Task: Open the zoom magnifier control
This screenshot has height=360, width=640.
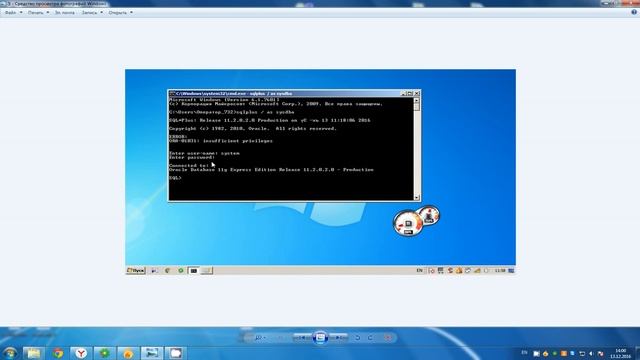Action: 259,338
